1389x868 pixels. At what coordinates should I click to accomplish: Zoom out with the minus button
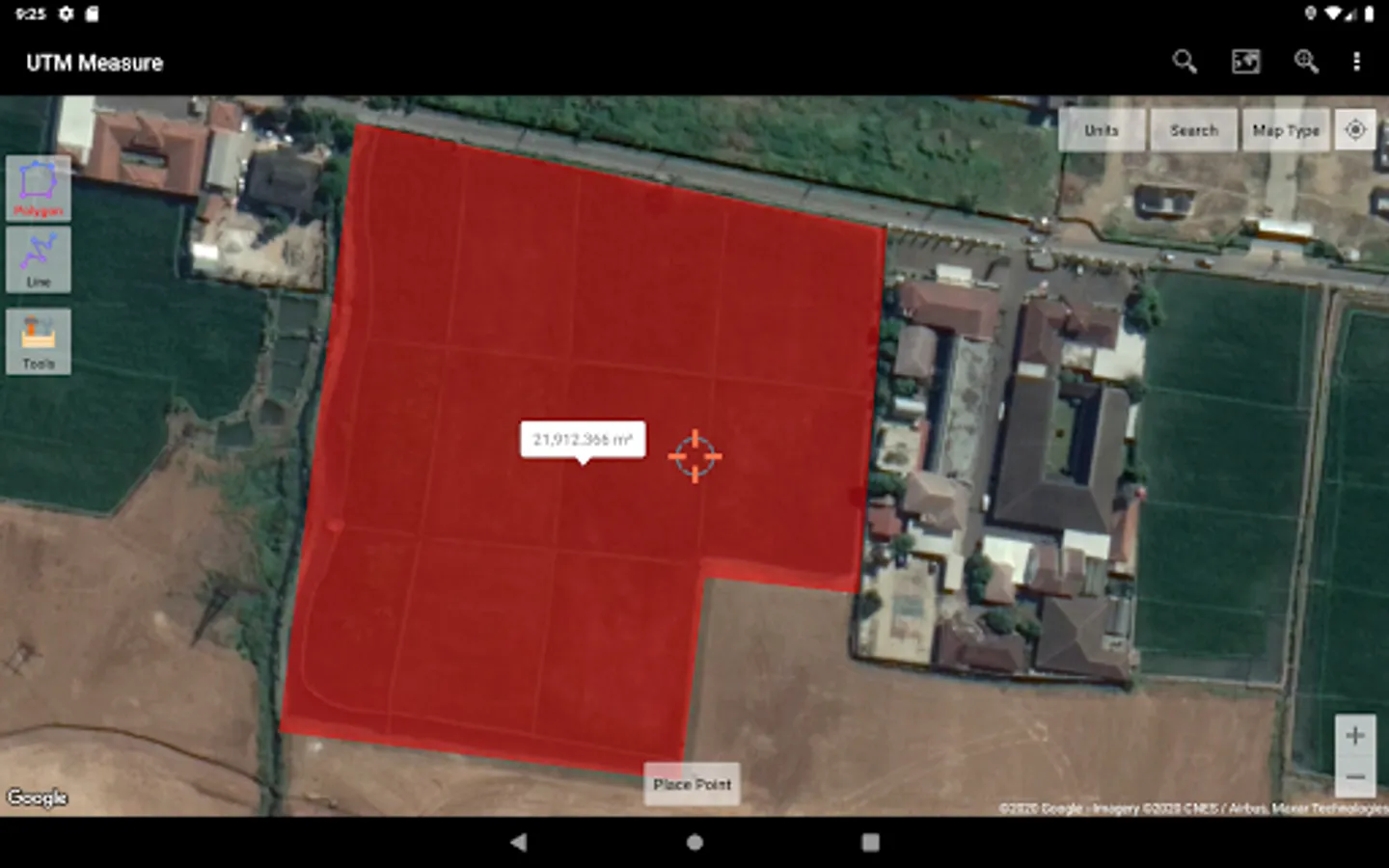coord(1355,776)
